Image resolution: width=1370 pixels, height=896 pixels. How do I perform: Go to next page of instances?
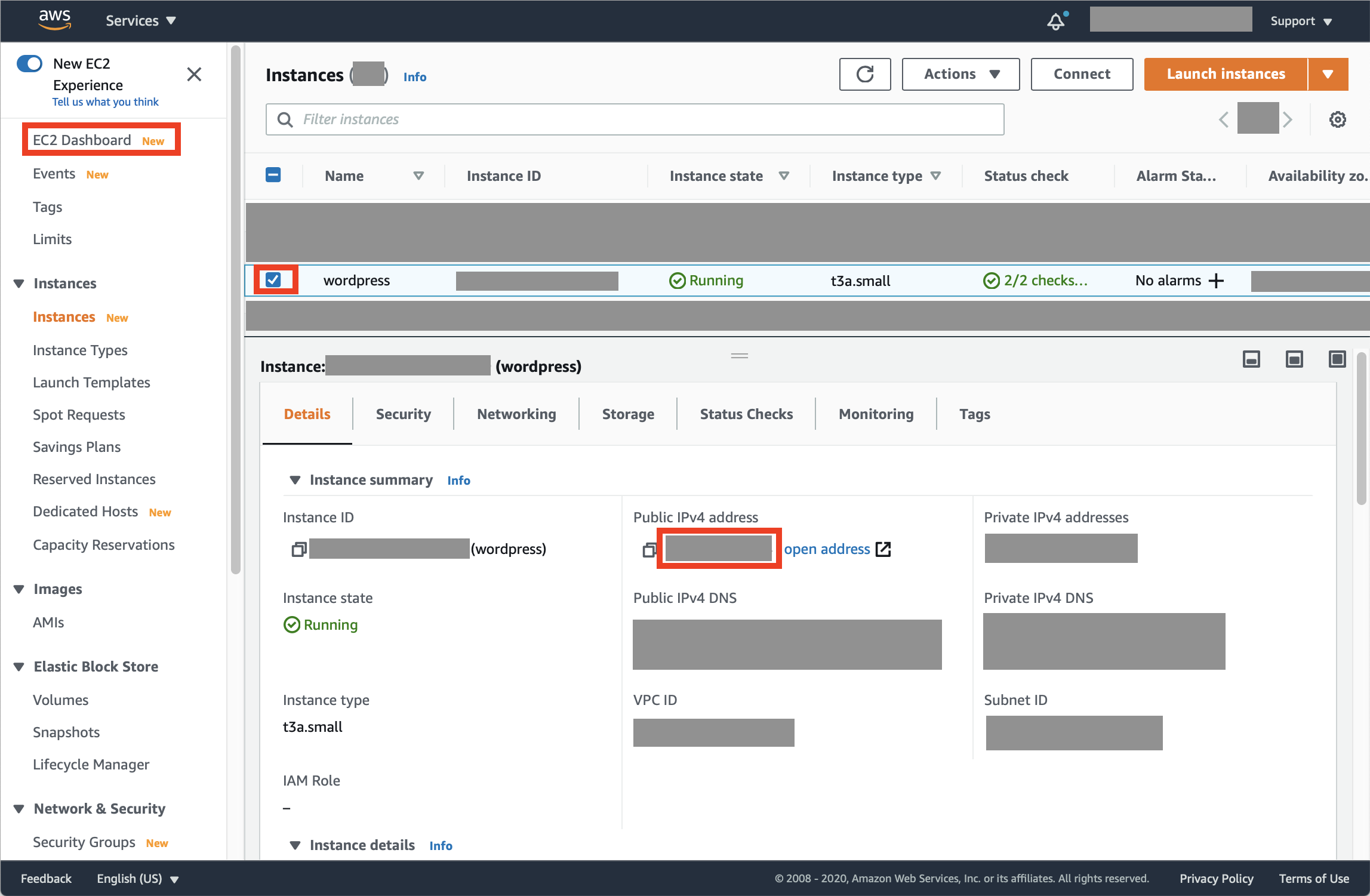1288,119
